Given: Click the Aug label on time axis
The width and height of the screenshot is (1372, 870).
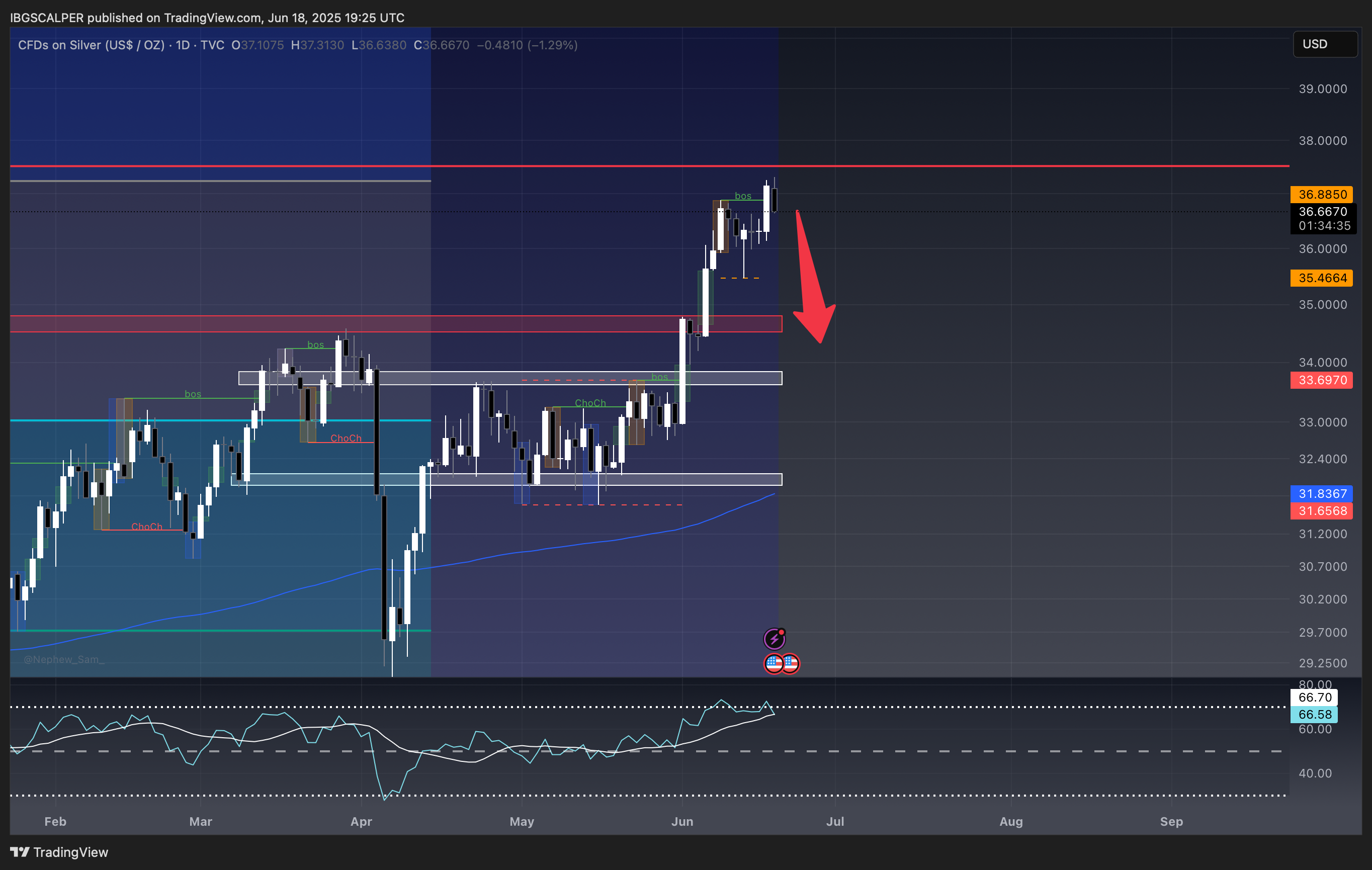Looking at the screenshot, I should pos(1011,822).
